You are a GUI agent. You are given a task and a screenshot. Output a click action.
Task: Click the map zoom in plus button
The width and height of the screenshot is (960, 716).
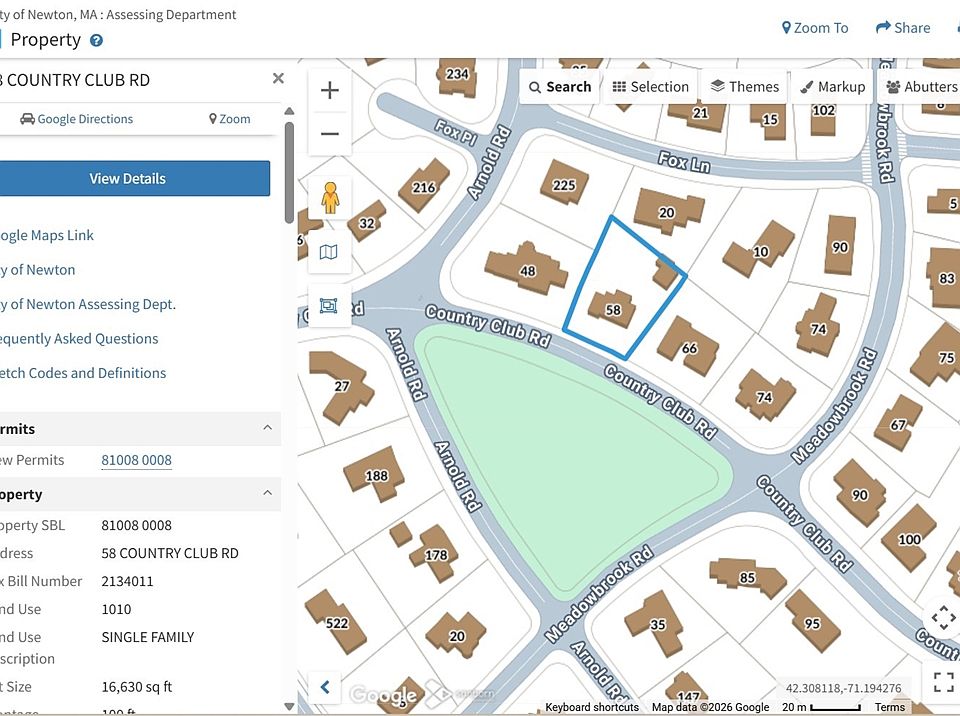(329, 91)
